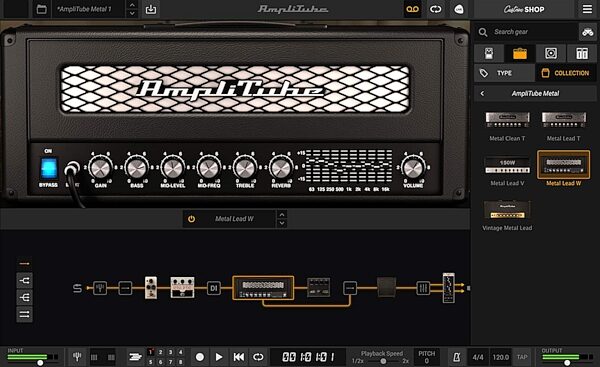
Task: Toggle the metronome icon
Action: (x=457, y=357)
